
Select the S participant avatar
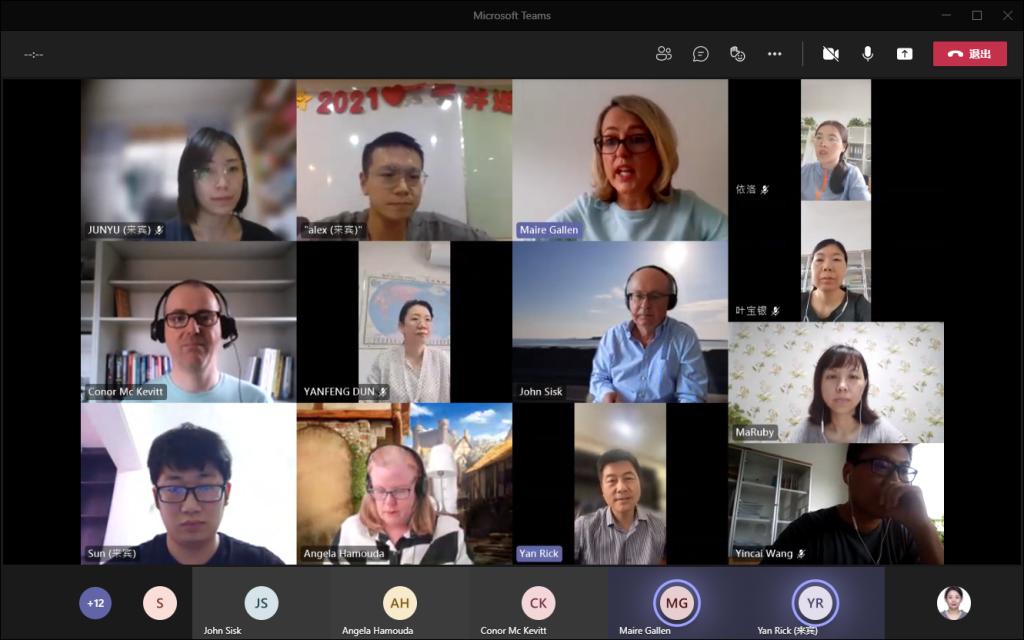coord(160,603)
